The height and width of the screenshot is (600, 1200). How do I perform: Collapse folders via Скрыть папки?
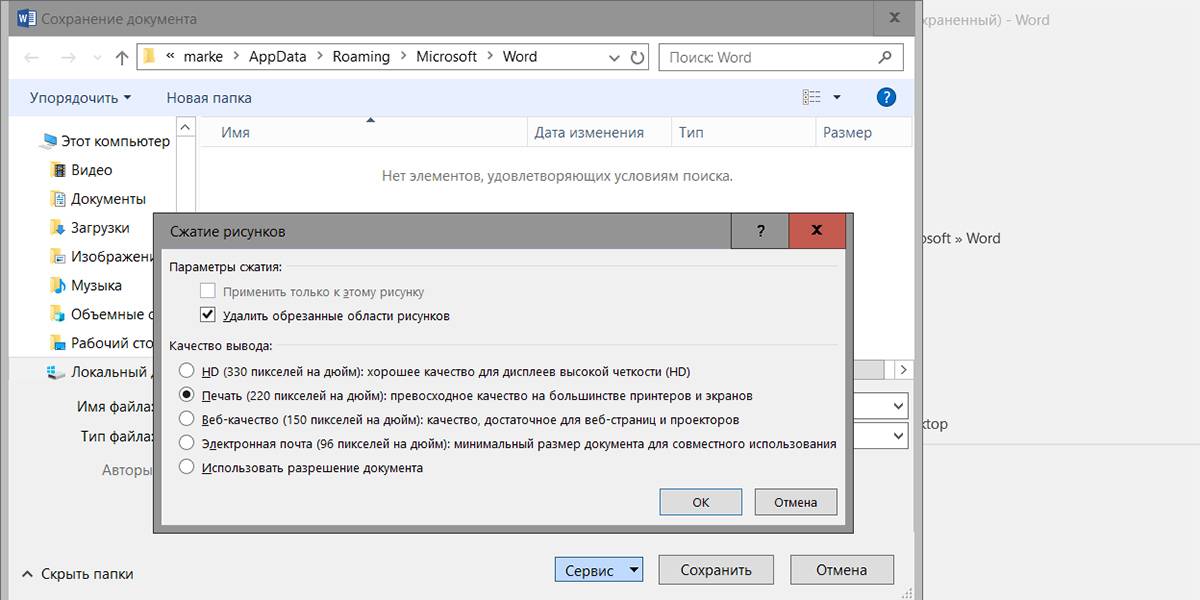tap(77, 574)
